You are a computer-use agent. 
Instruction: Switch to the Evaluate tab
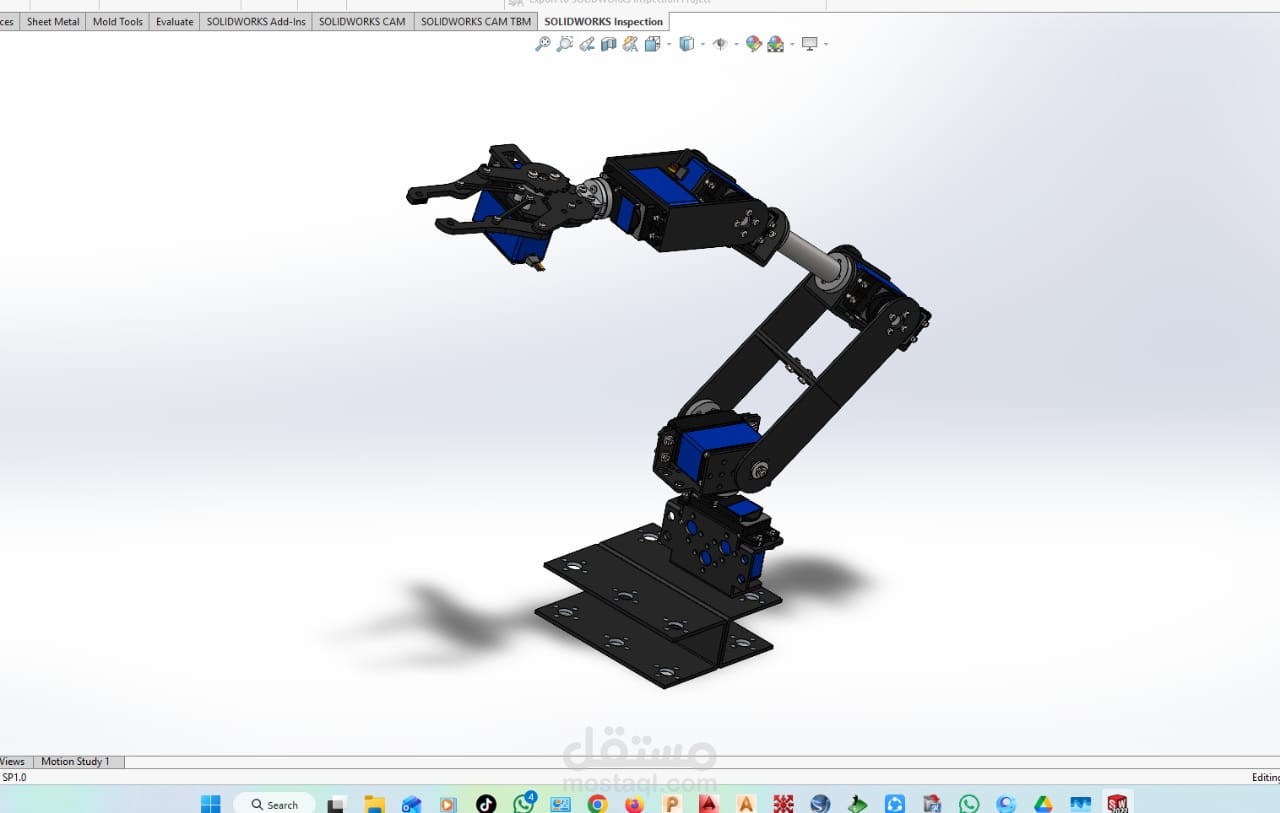(x=175, y=21)
